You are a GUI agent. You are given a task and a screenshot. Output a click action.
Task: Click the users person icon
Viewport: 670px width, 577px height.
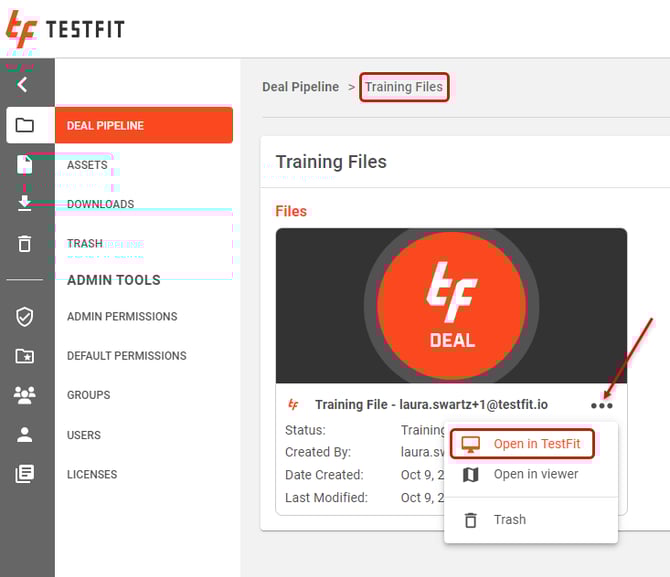click(x=25, y=435)
